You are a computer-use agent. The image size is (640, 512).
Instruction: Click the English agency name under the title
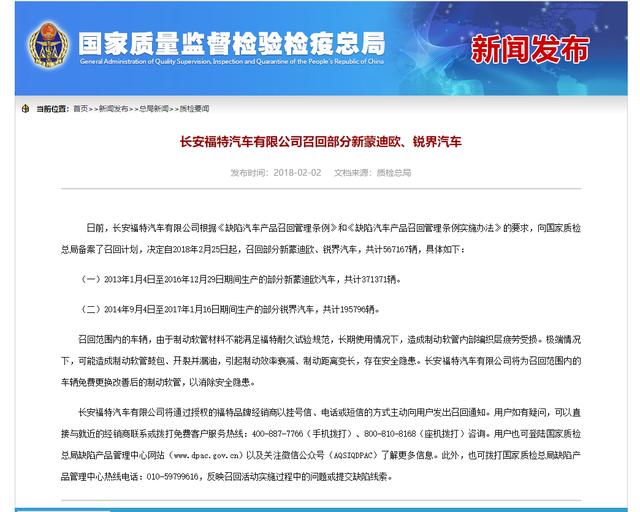click(232, 62)
